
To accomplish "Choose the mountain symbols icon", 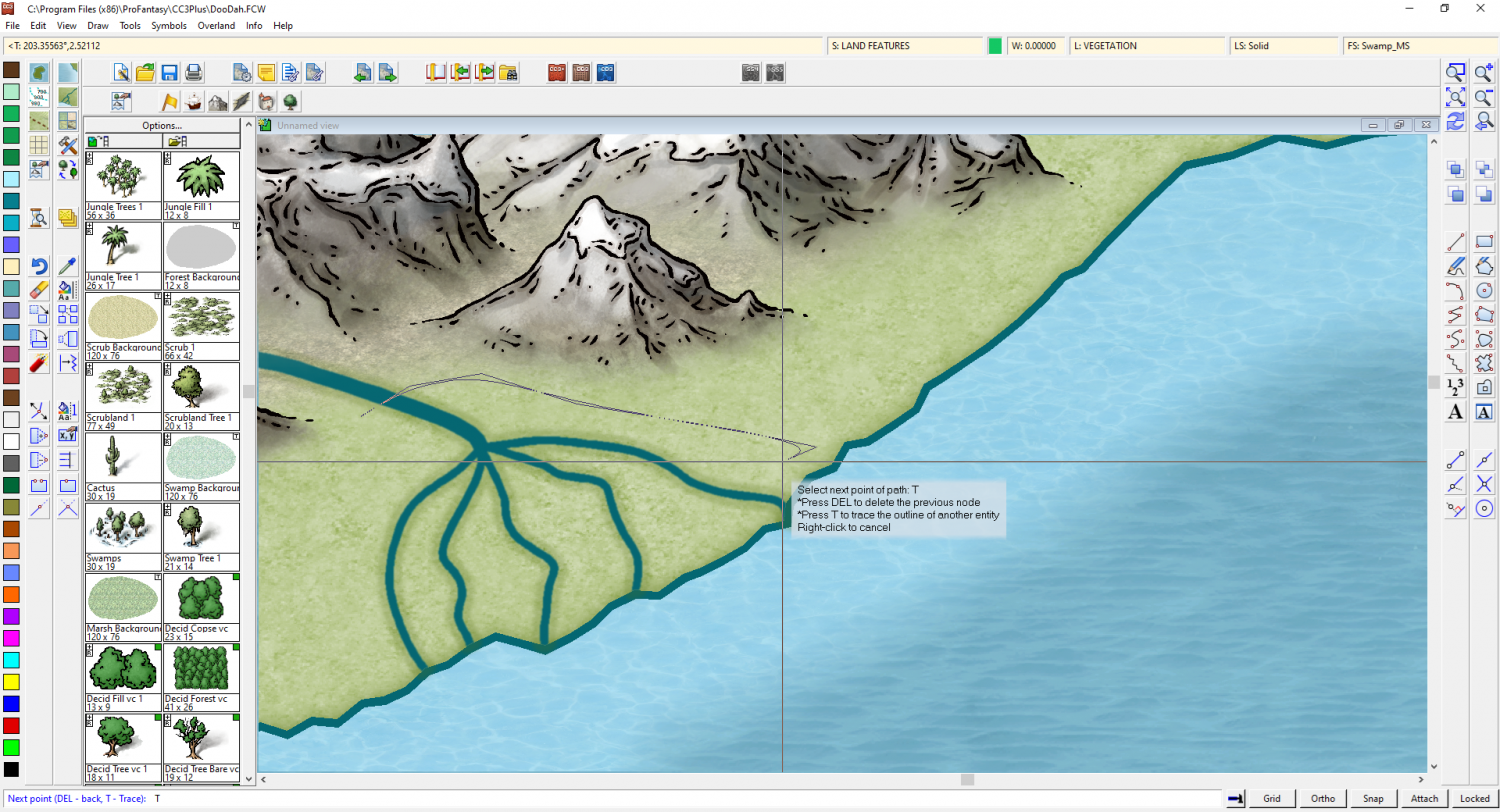I will 218,102.
